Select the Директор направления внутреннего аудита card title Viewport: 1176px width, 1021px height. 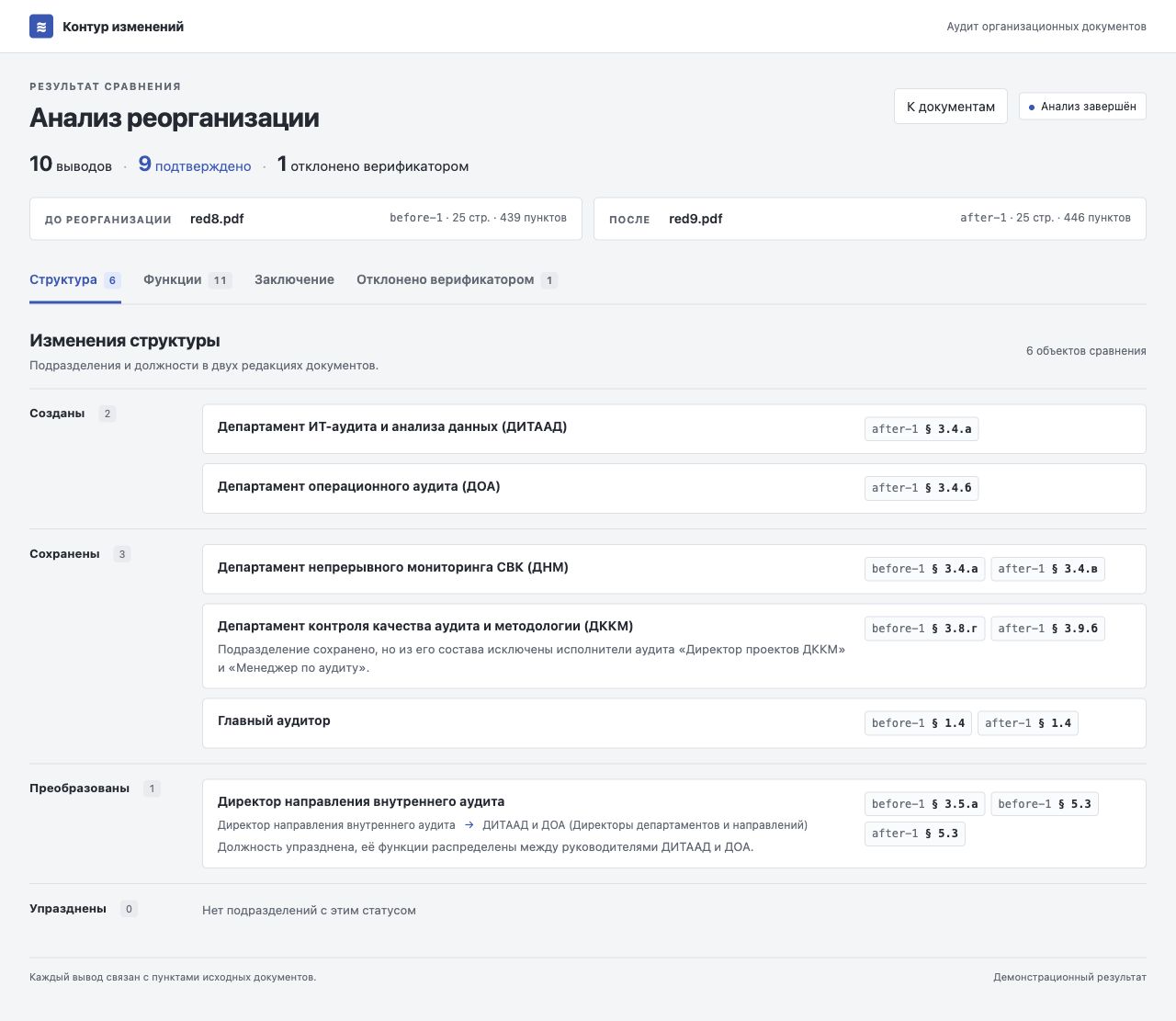click(x=361, y=802)
